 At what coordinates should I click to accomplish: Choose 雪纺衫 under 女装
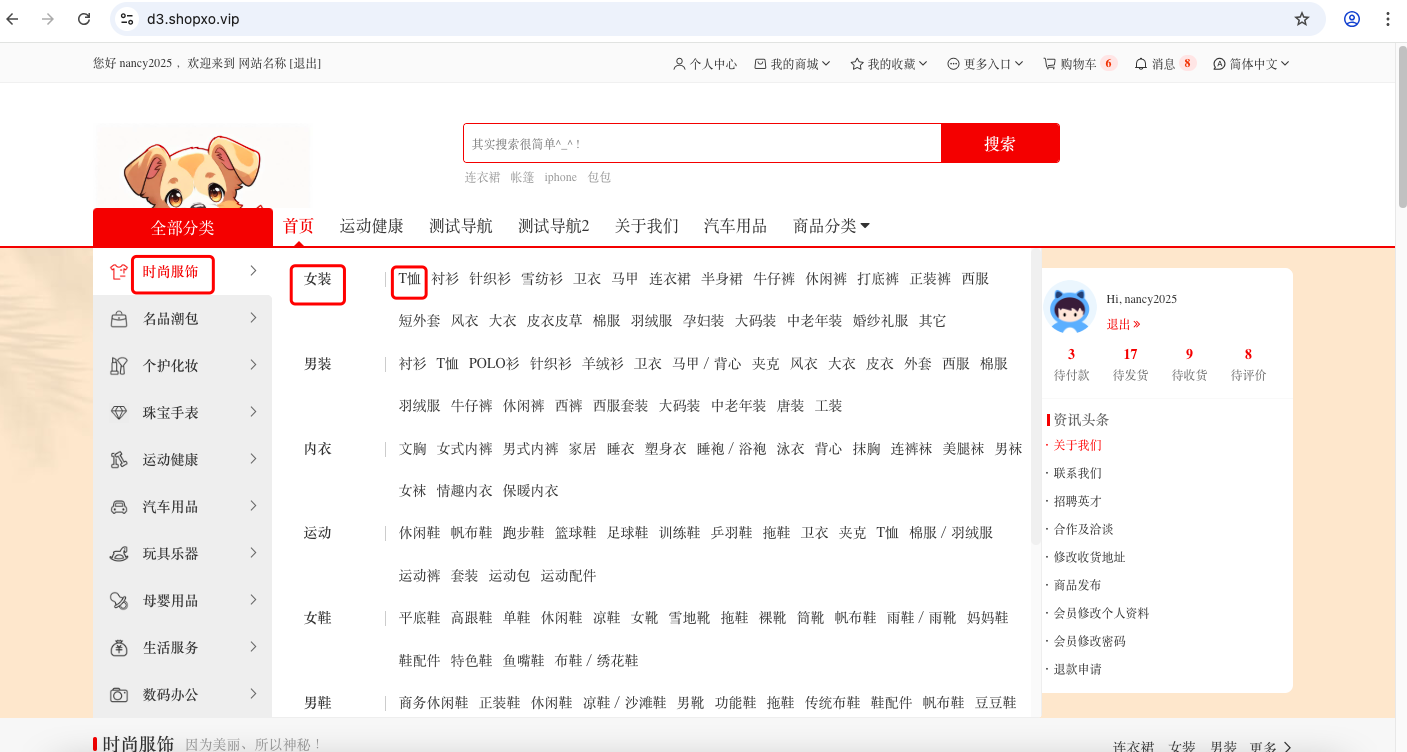[x=541, y=279]
